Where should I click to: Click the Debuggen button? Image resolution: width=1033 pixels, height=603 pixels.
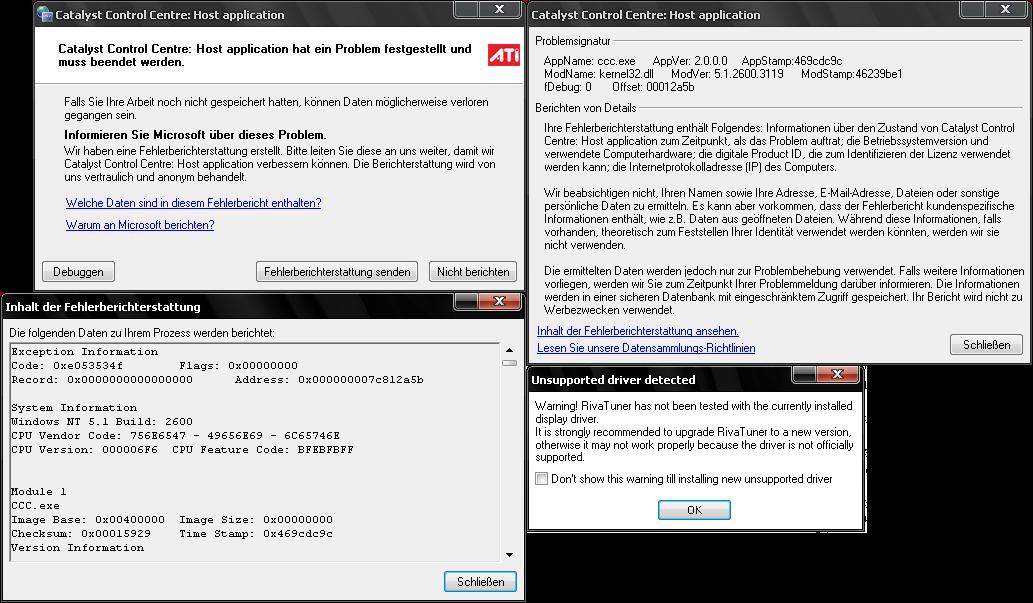point(78,272)
